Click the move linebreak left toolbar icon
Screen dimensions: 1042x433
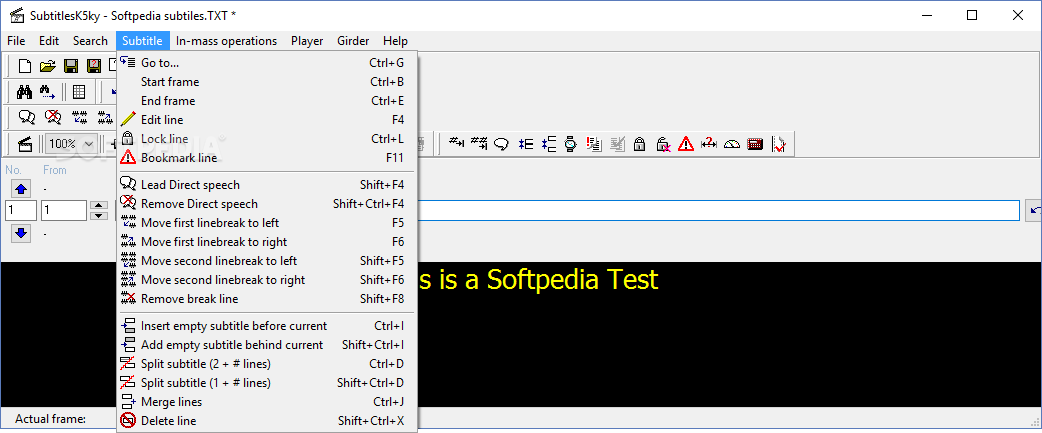point(80,117)
